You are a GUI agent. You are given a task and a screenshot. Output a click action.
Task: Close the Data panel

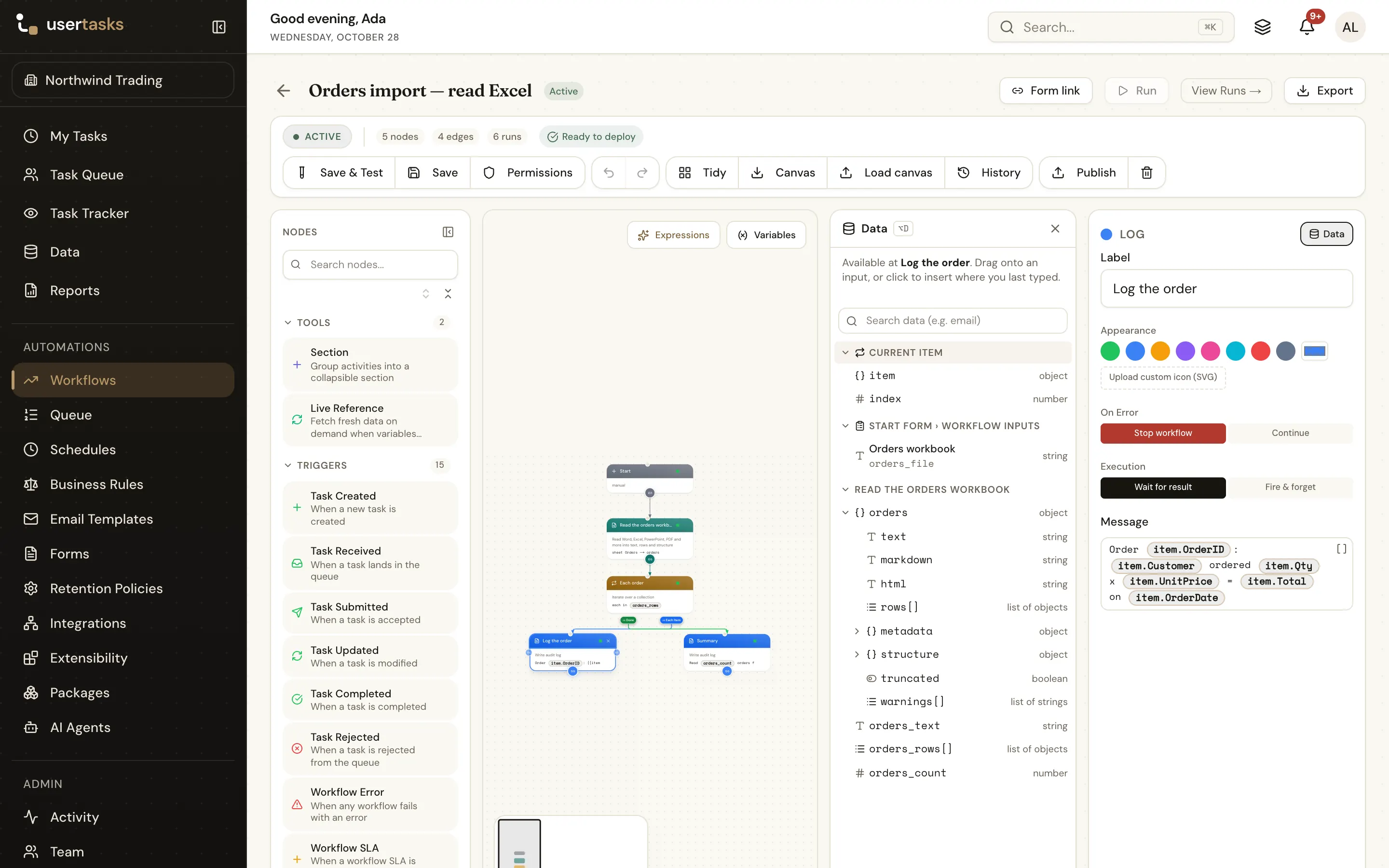point(1055,229)
